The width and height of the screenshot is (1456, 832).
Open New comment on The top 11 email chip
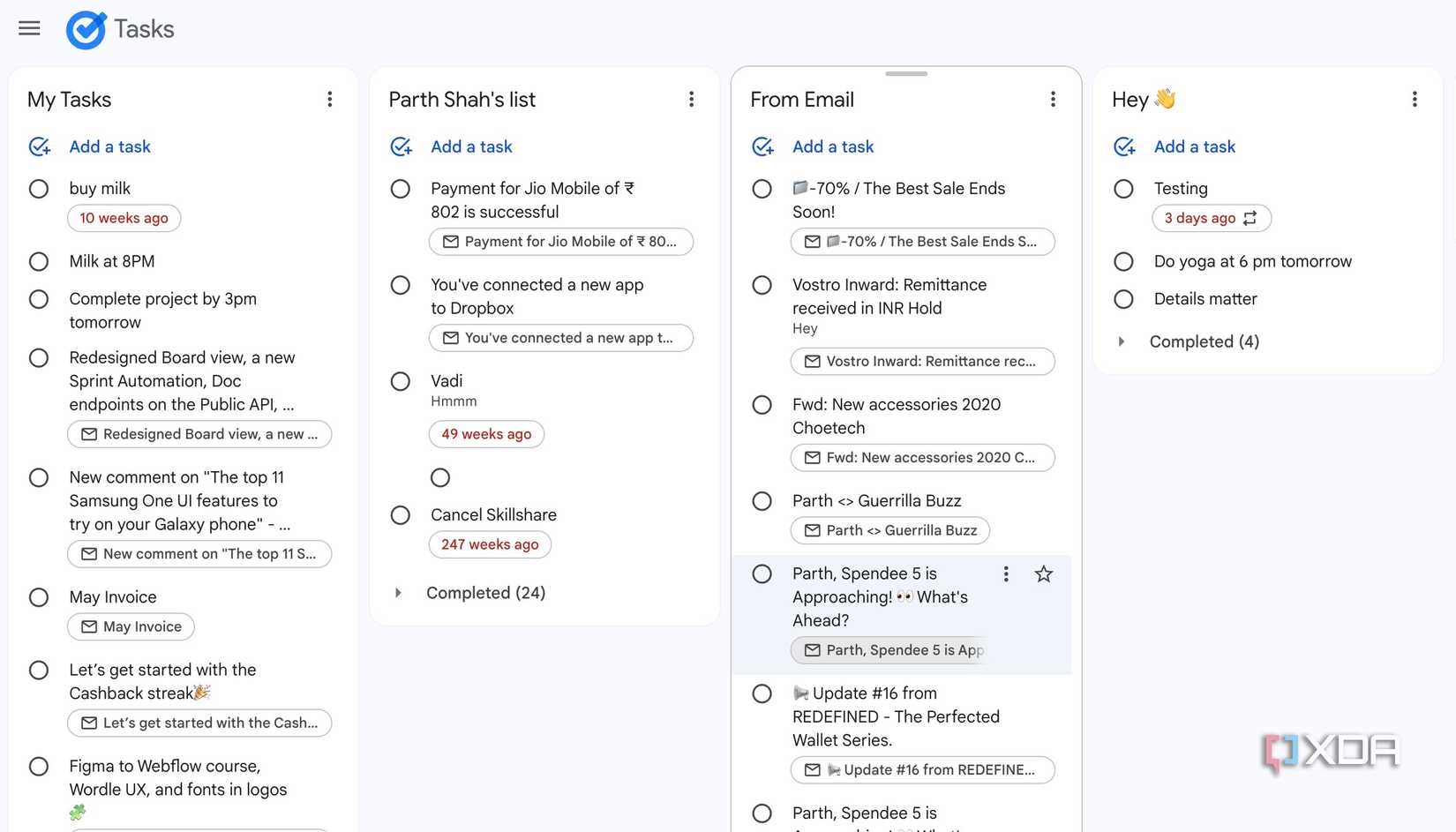(x=199, y=554)
